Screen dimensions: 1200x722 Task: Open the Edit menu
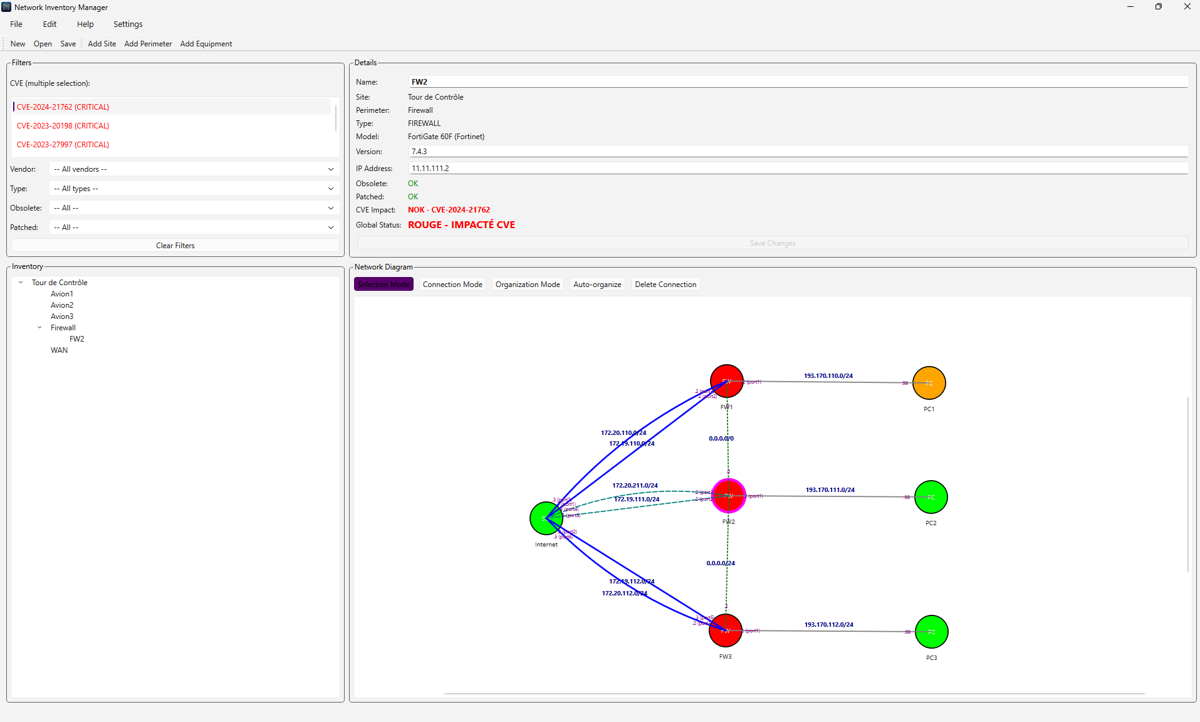coord(50,24)
